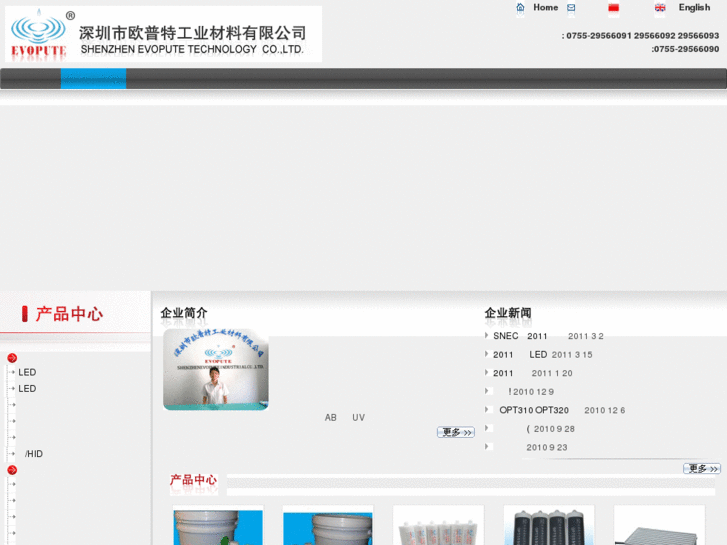Image resolution: width=727 pixels, height=545 pixels.
Task: Click the more button under company news
Action: pyautogui.click(x=701, y=468)
